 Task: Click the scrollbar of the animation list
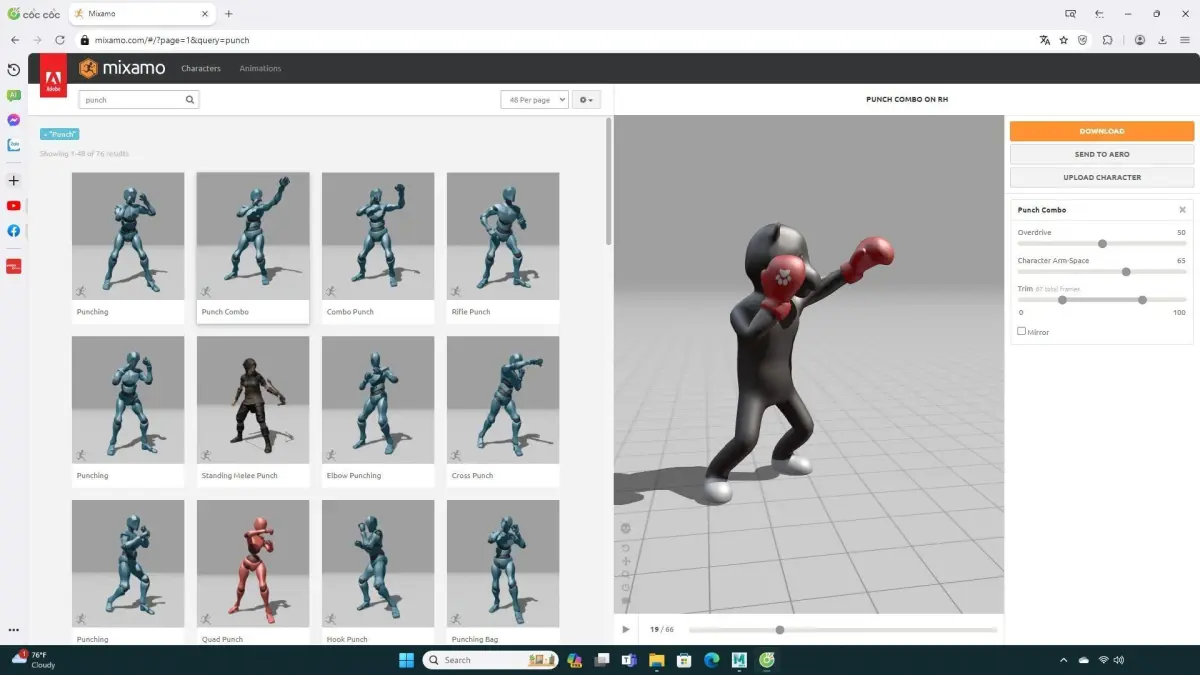click(x=609, y=183)
